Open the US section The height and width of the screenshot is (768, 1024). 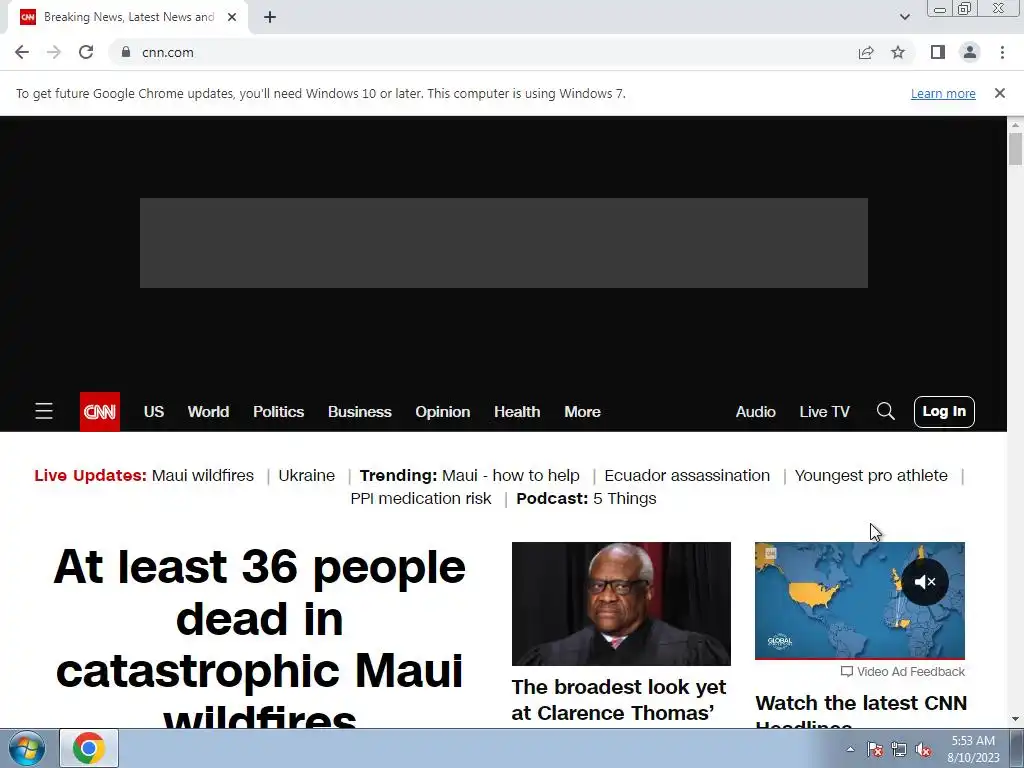tap(153, 411)
